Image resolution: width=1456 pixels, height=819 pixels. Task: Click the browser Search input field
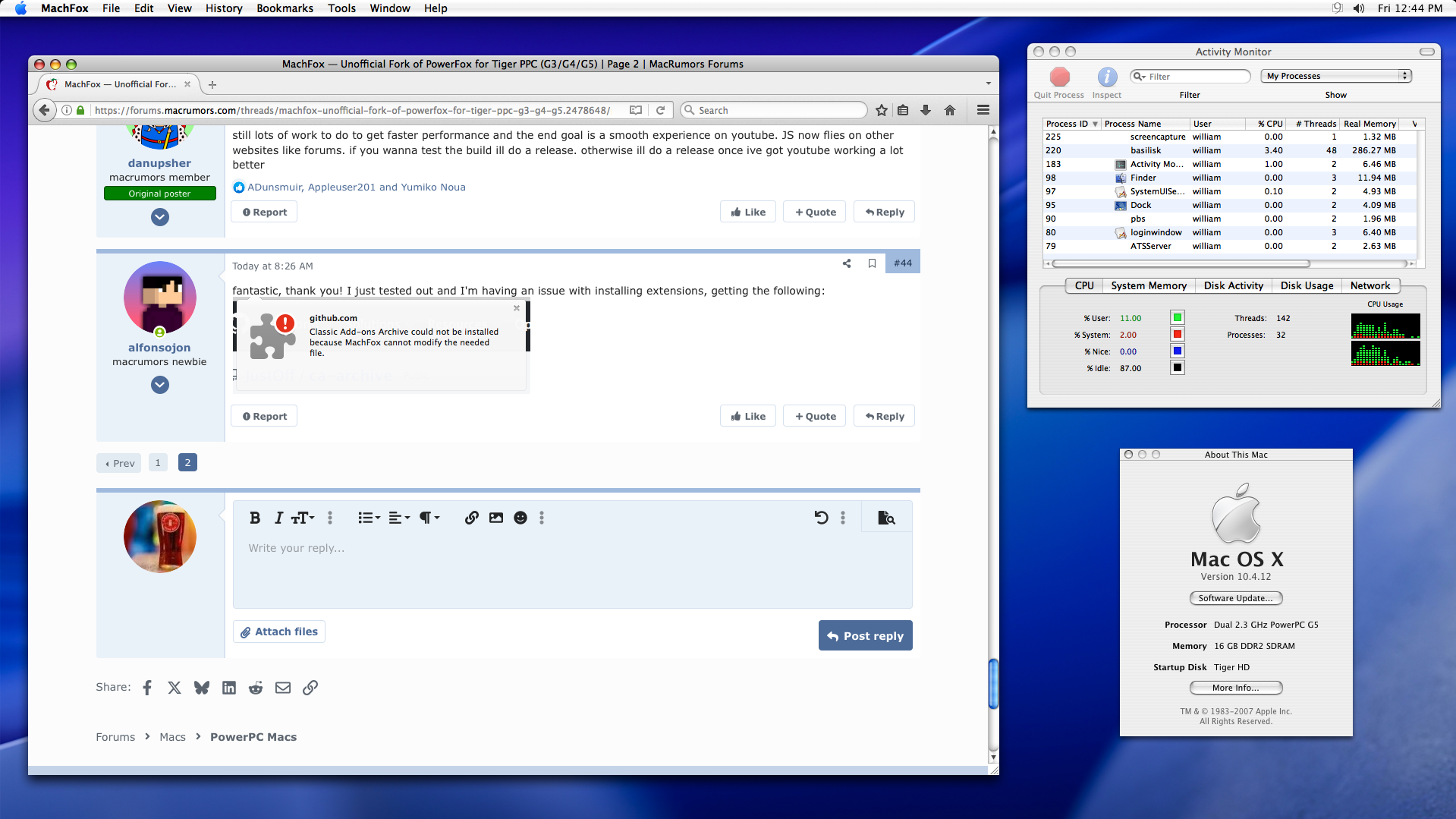pos(774,110)
